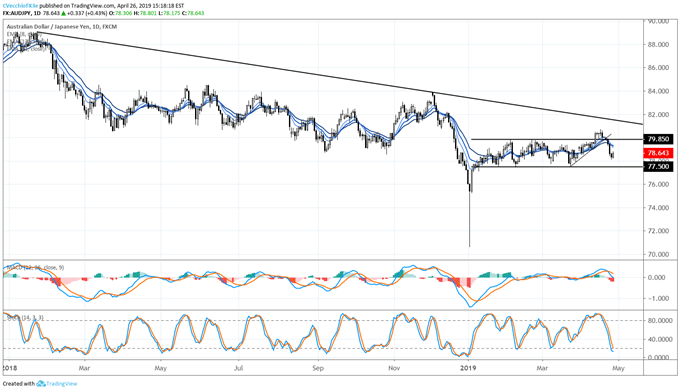This screenshot has height=391, width=680.
Task: Click the 72.000 price axis value
Action: tap(658, 231)
